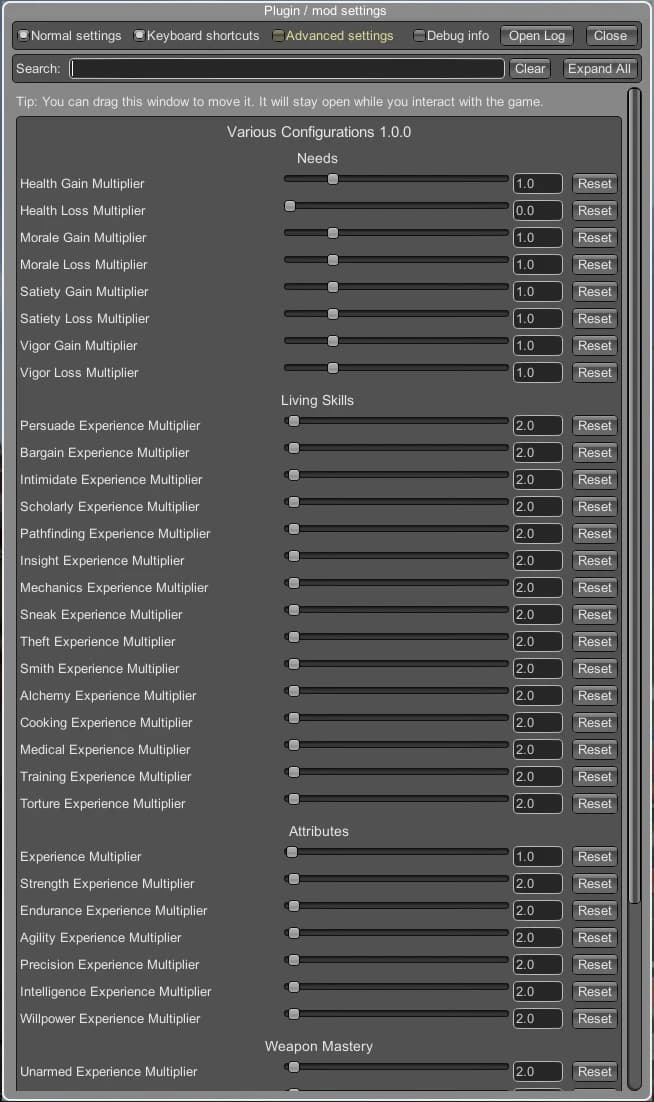This screenshot has height=1102, width=654.
Task: Click the Satiety Gain Multiplier label
Action: coord(84,292)
